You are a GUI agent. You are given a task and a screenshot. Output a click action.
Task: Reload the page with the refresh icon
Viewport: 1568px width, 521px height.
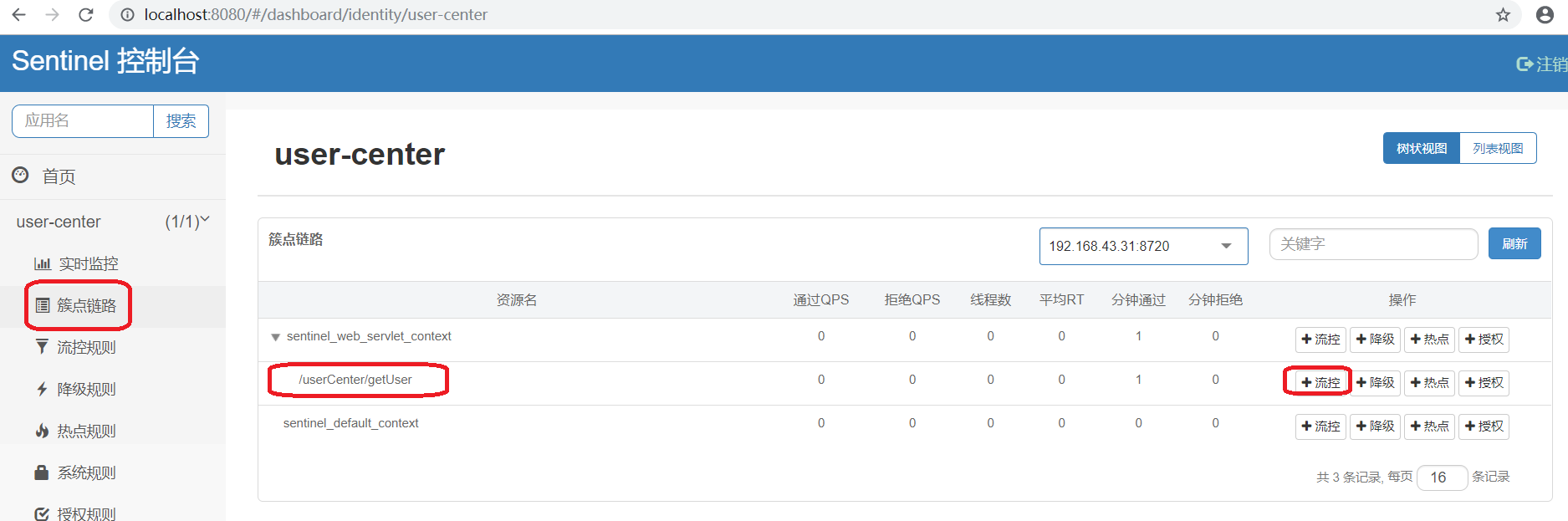tap(85, 15)
